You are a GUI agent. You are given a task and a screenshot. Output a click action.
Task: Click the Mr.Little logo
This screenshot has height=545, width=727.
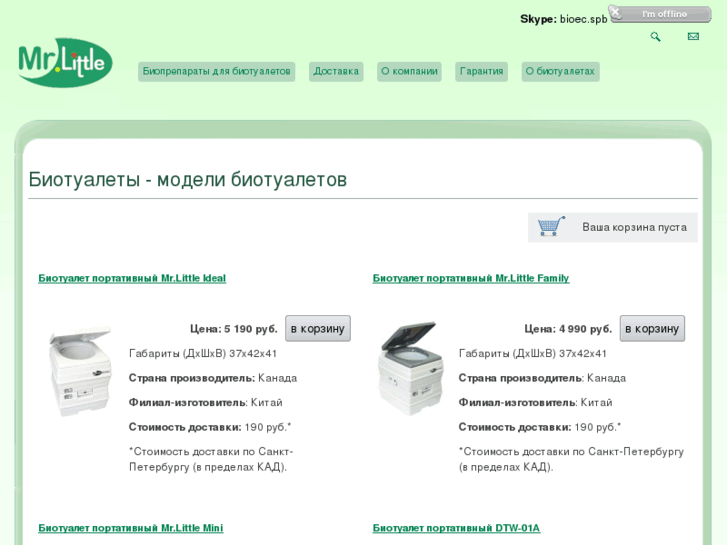point(65,63)
